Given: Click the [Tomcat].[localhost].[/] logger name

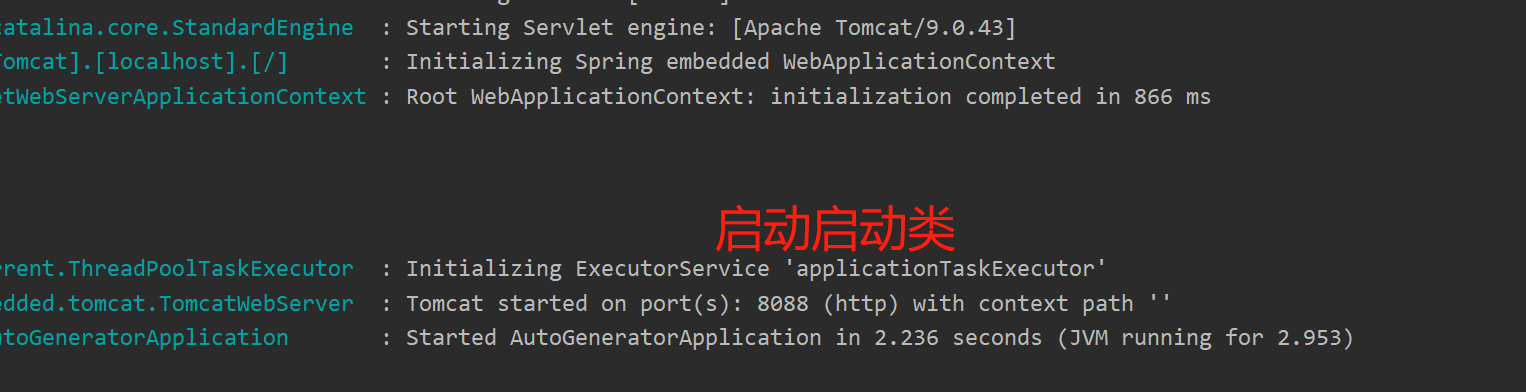Looking at the screenshot, I should 144,62.
